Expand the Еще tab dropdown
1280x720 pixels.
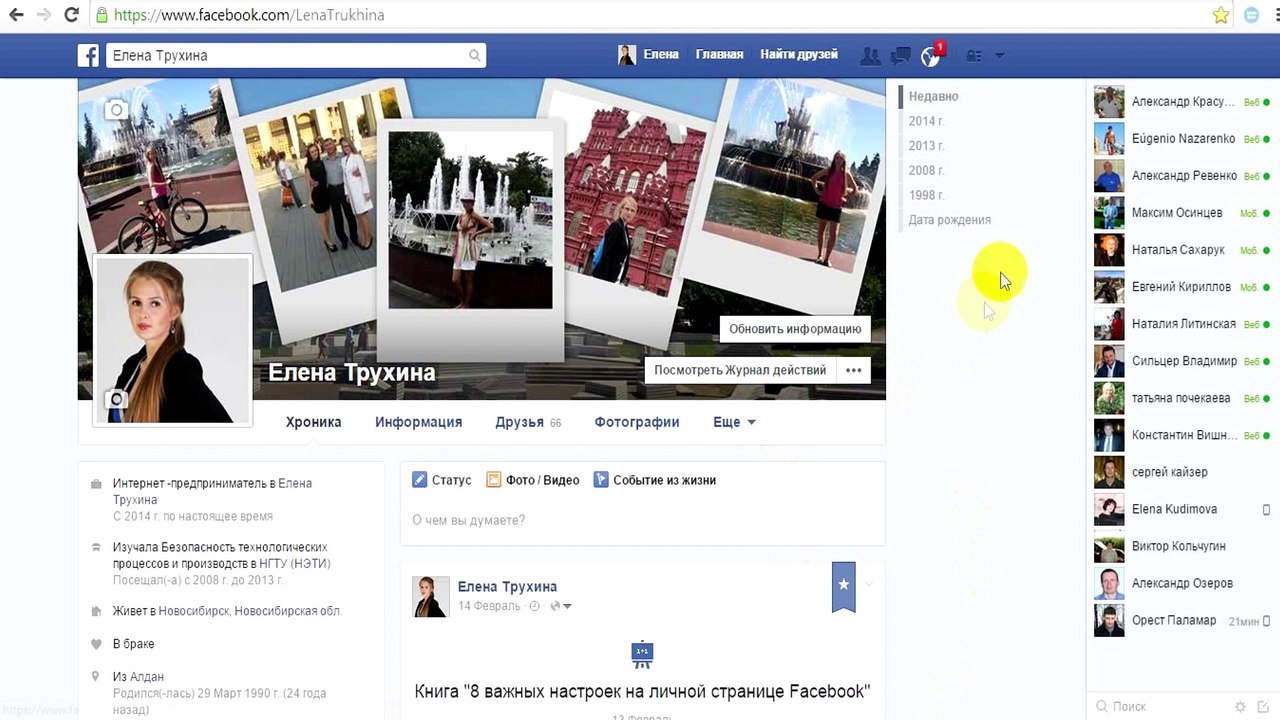click(734, 422)
